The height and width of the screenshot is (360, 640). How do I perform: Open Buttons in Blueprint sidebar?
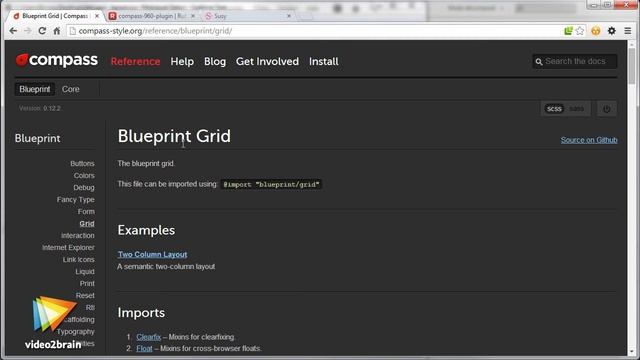pos(82,163)
